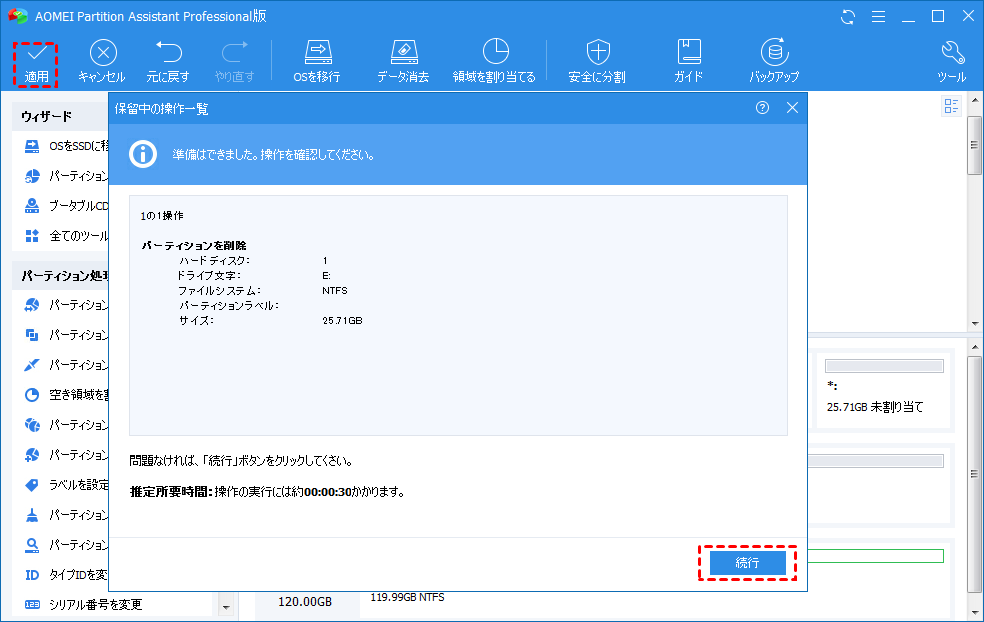Click the drive letter E: value
This screenshot has height=622, width=984.
326,276
